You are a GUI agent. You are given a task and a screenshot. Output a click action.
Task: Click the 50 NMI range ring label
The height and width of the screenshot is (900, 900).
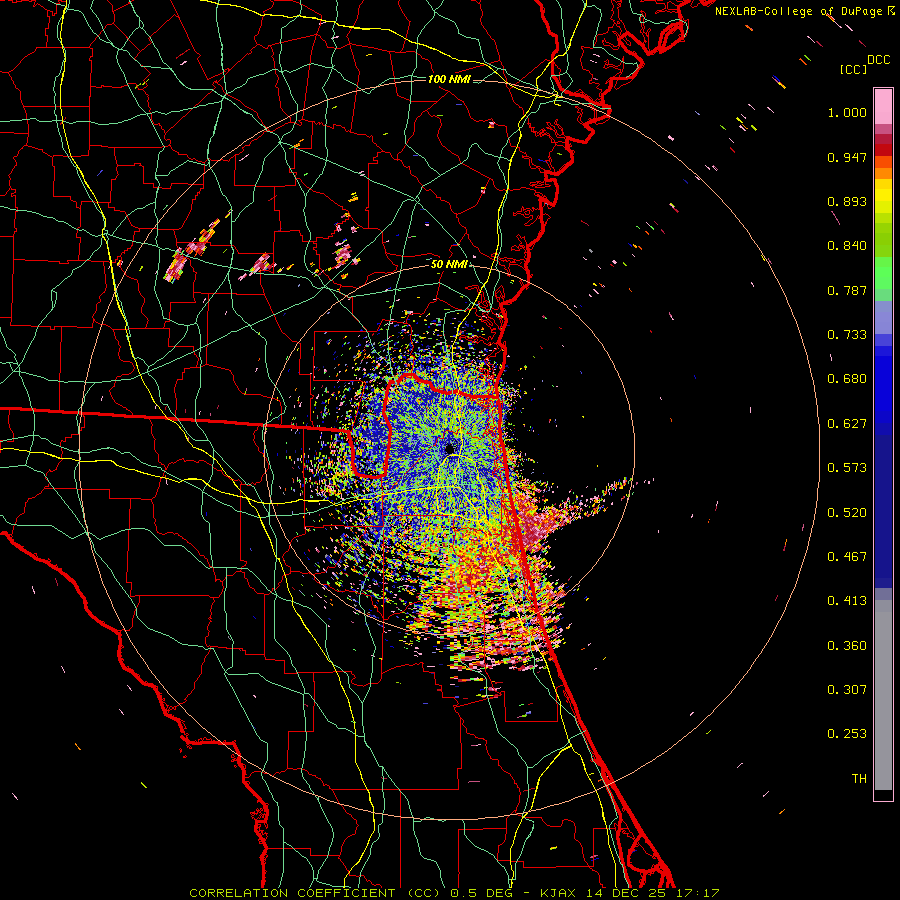point(449,265)
